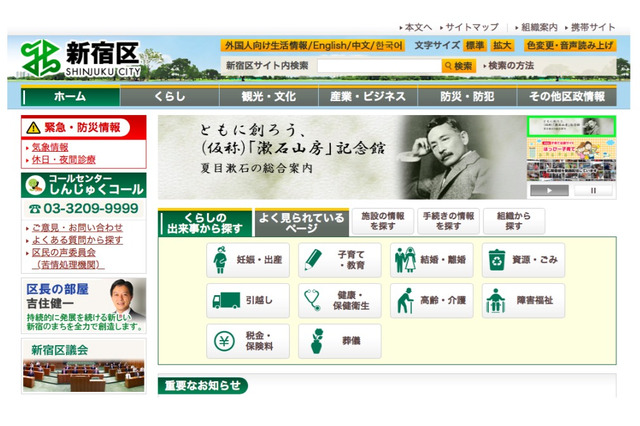Click the 検索 search button
This screenshot has height=426, width=640.
[459, 66]
